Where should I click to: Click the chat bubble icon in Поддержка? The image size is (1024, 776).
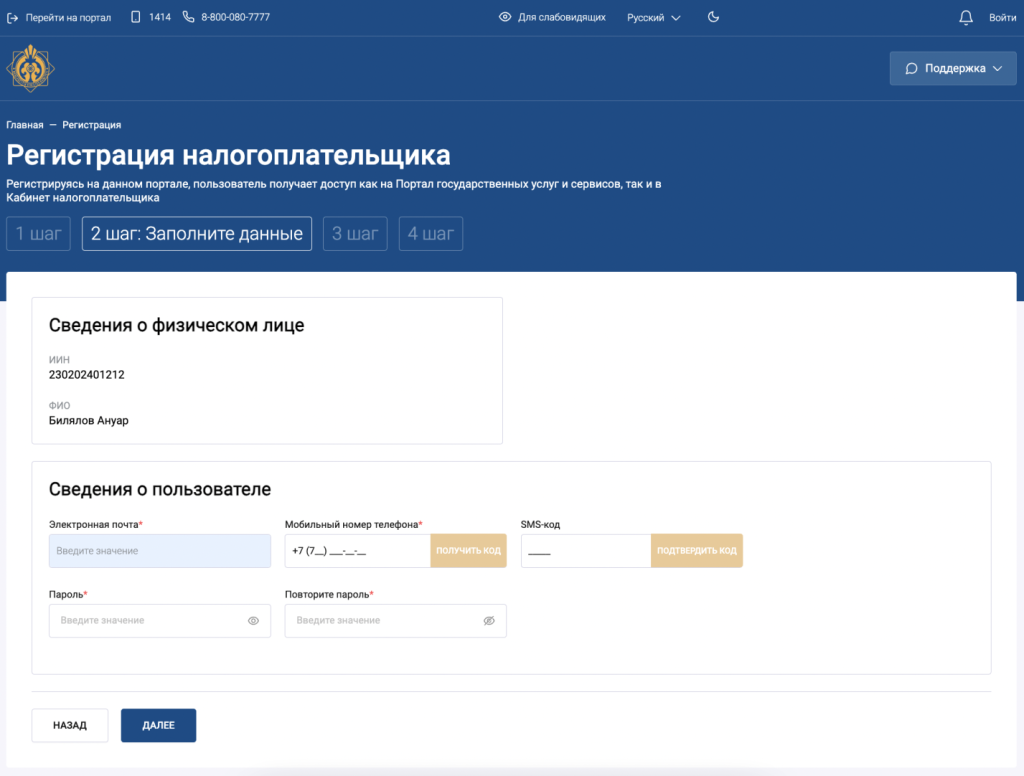pos(911,69)
